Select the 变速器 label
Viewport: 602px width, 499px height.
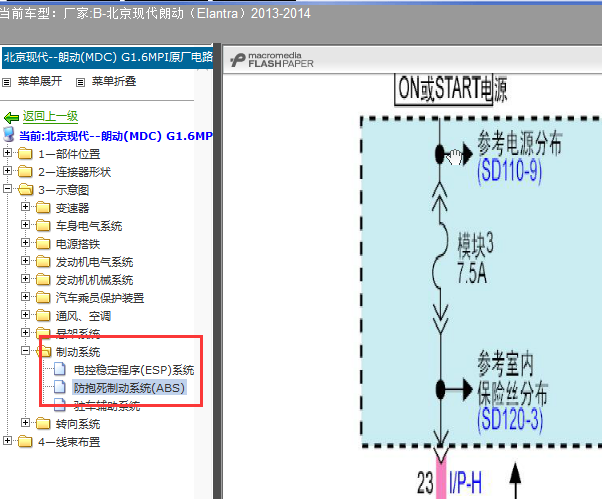(73, 208)
